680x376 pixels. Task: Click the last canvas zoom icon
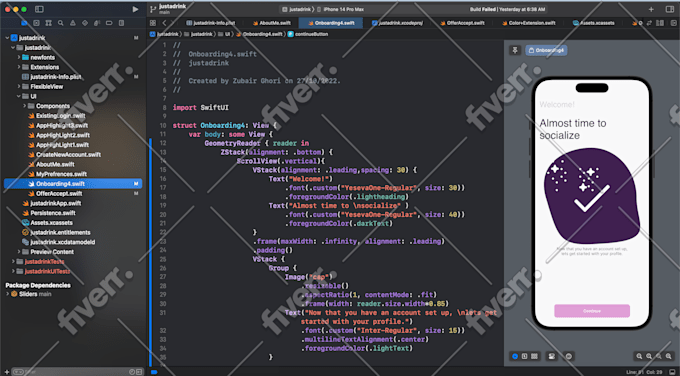(669, 356)
